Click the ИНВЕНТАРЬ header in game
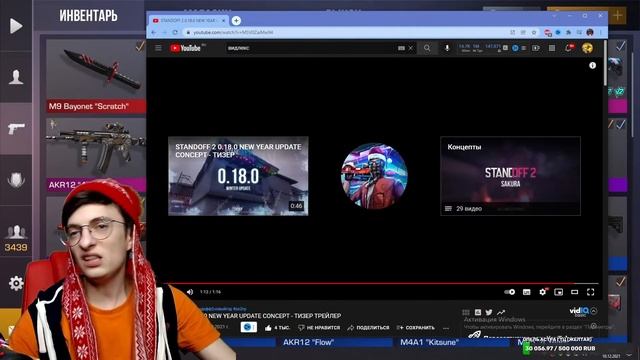 coord(88,16)
